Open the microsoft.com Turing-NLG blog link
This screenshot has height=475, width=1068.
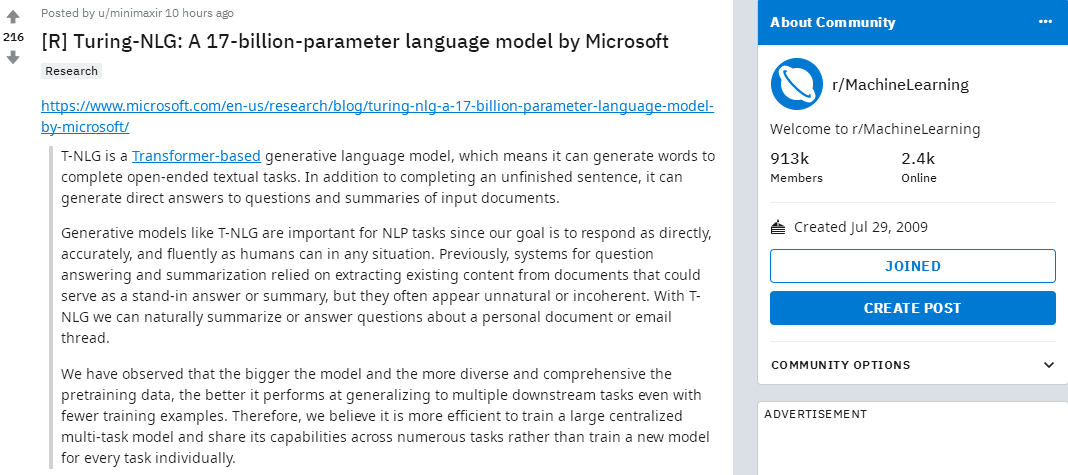[377, 106]
